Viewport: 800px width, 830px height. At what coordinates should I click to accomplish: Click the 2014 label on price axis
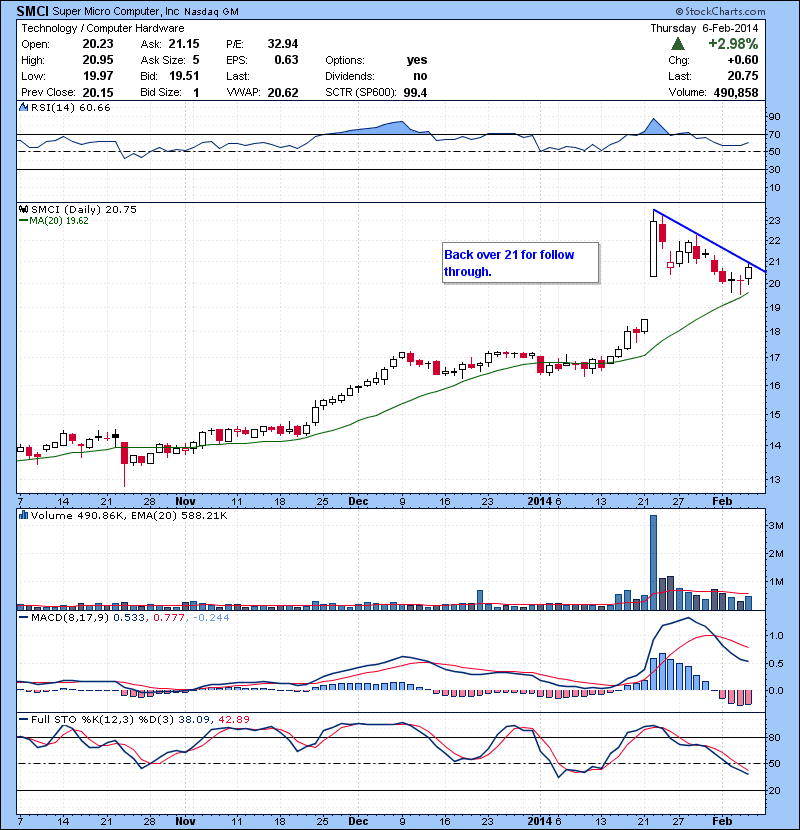pyautogui.click(x=540, y=501)
